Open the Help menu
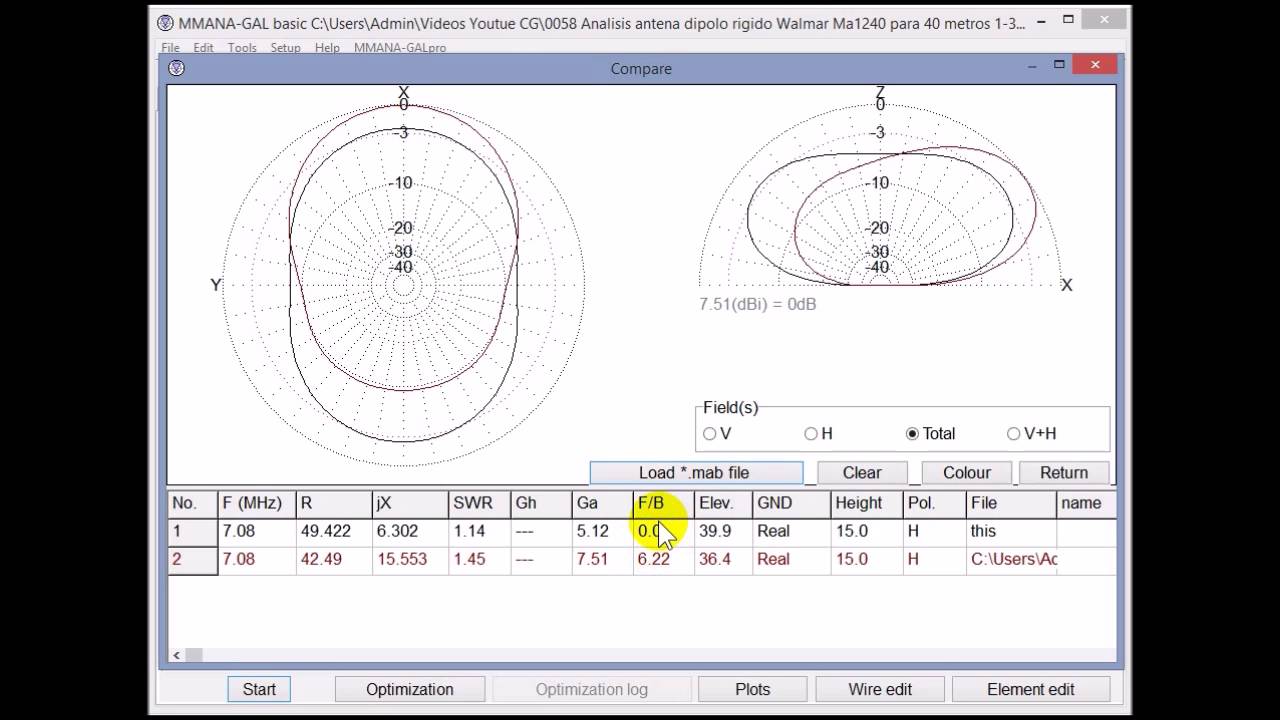The image size is (1280, 720). [x=327, y=47]
